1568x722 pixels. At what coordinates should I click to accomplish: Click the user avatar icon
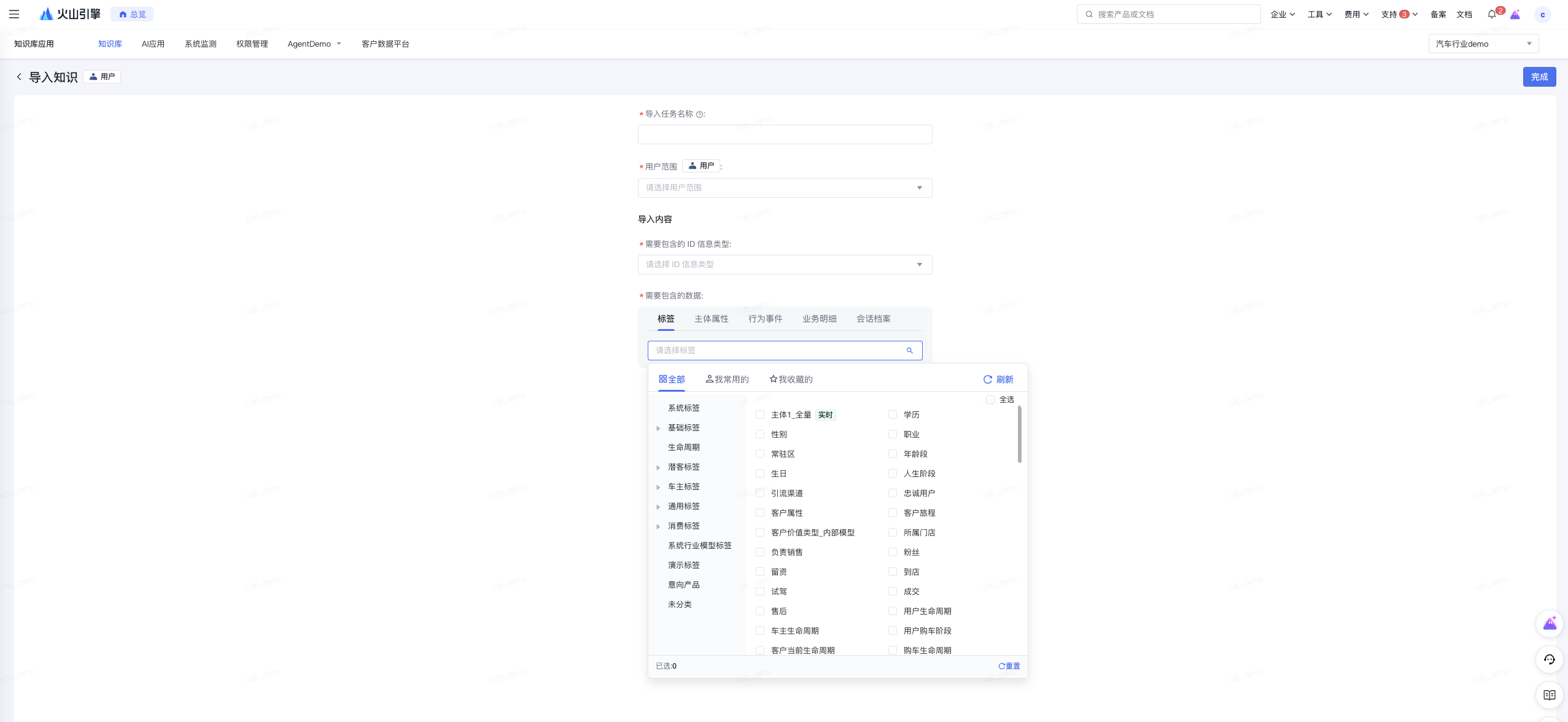pyautogui.click(x=1542, y=15)
